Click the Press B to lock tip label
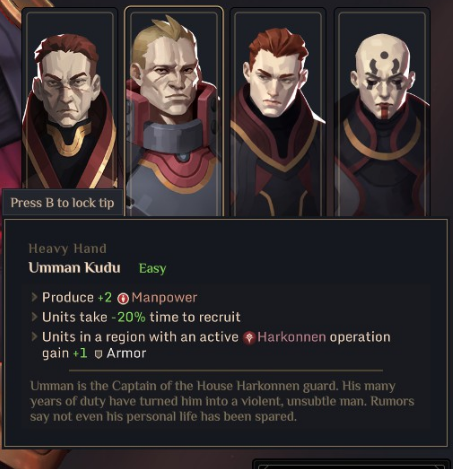This screenshot has height=469, width=453. point(62,203)
